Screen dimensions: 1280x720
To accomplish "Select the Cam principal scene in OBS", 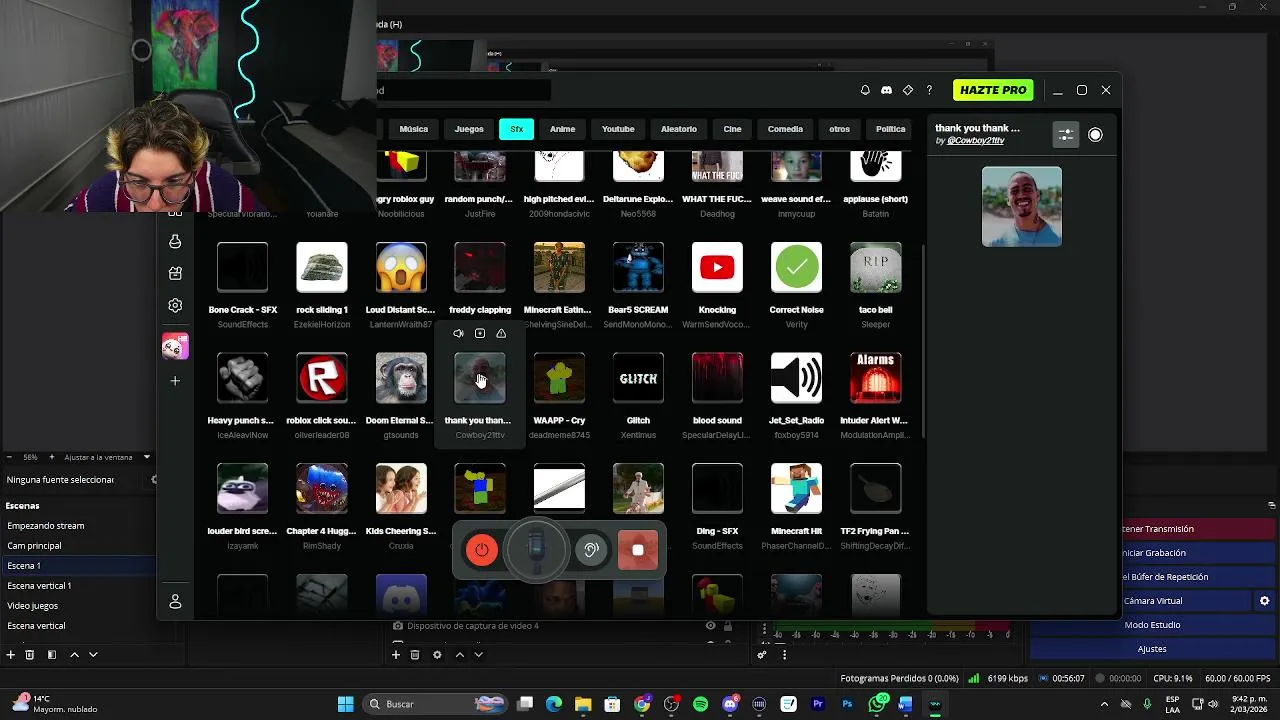I will click(78, 546).
